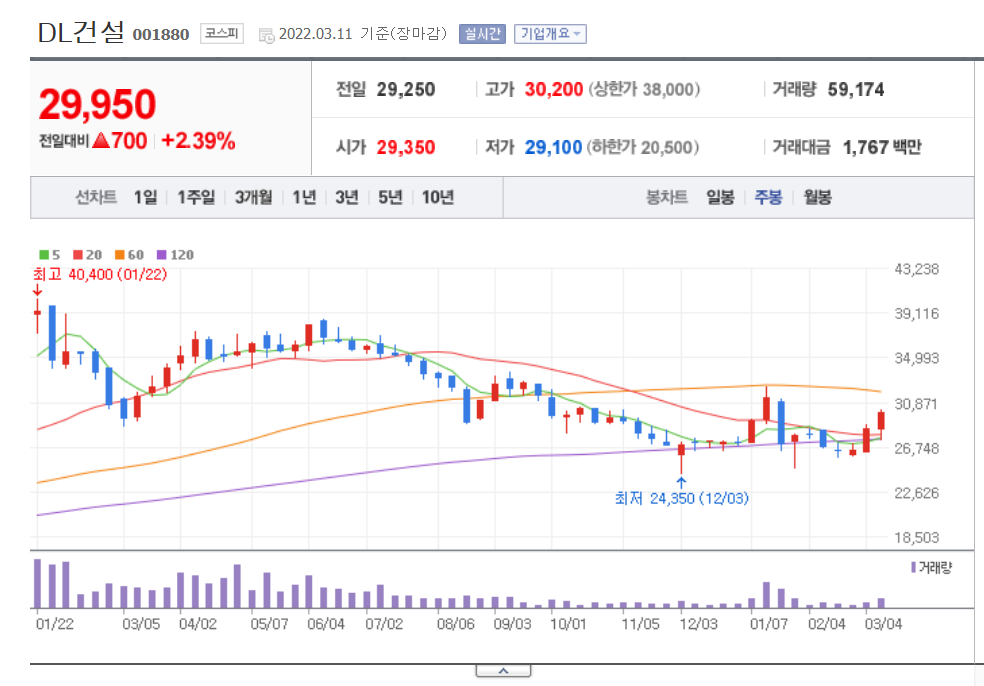The width and height of the screenshot is (984, 686).
Task: Switch to 주봉 weekly candle chart
Action: click(768, 198)
